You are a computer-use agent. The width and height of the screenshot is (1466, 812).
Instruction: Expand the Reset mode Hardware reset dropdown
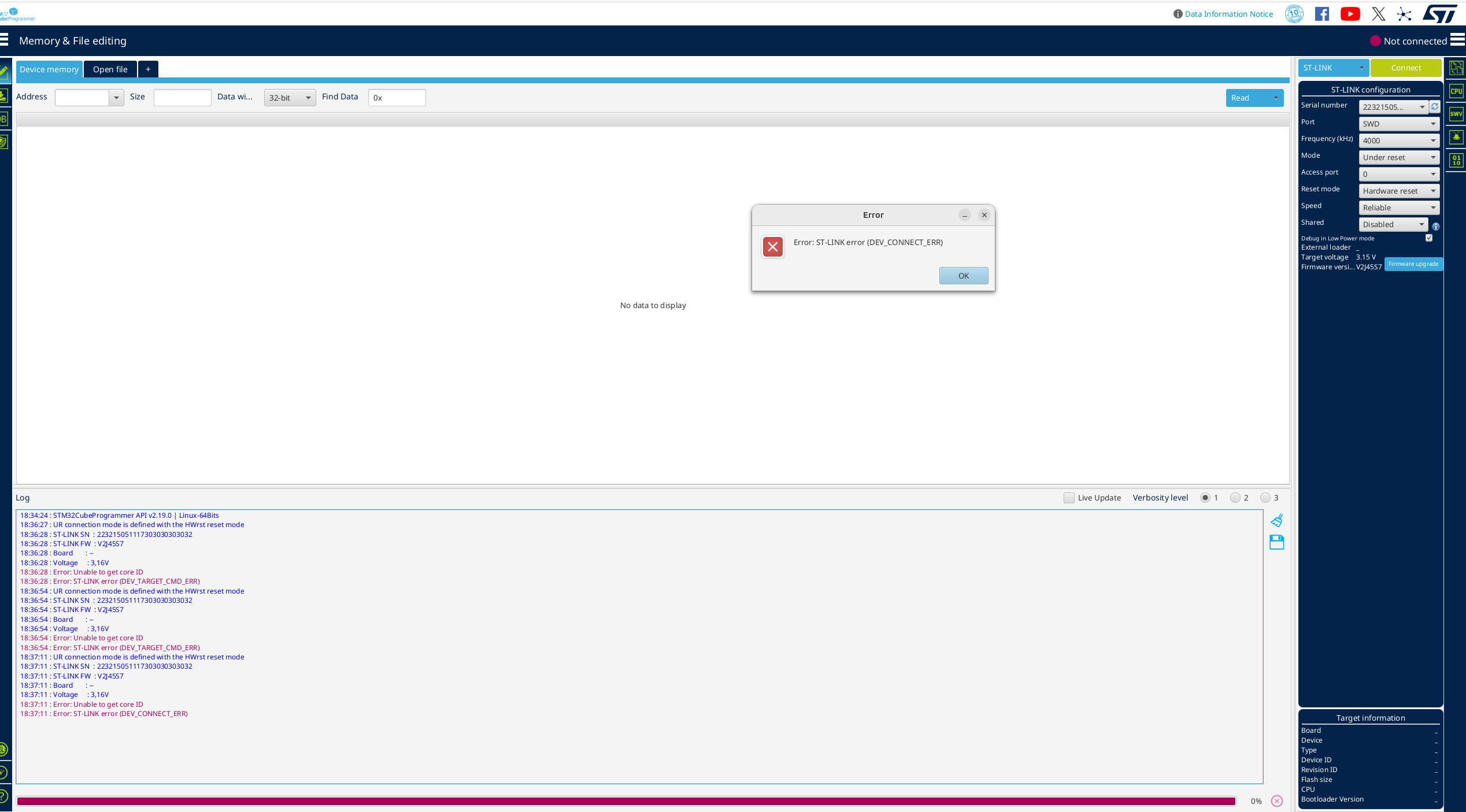coord(1398,191)
